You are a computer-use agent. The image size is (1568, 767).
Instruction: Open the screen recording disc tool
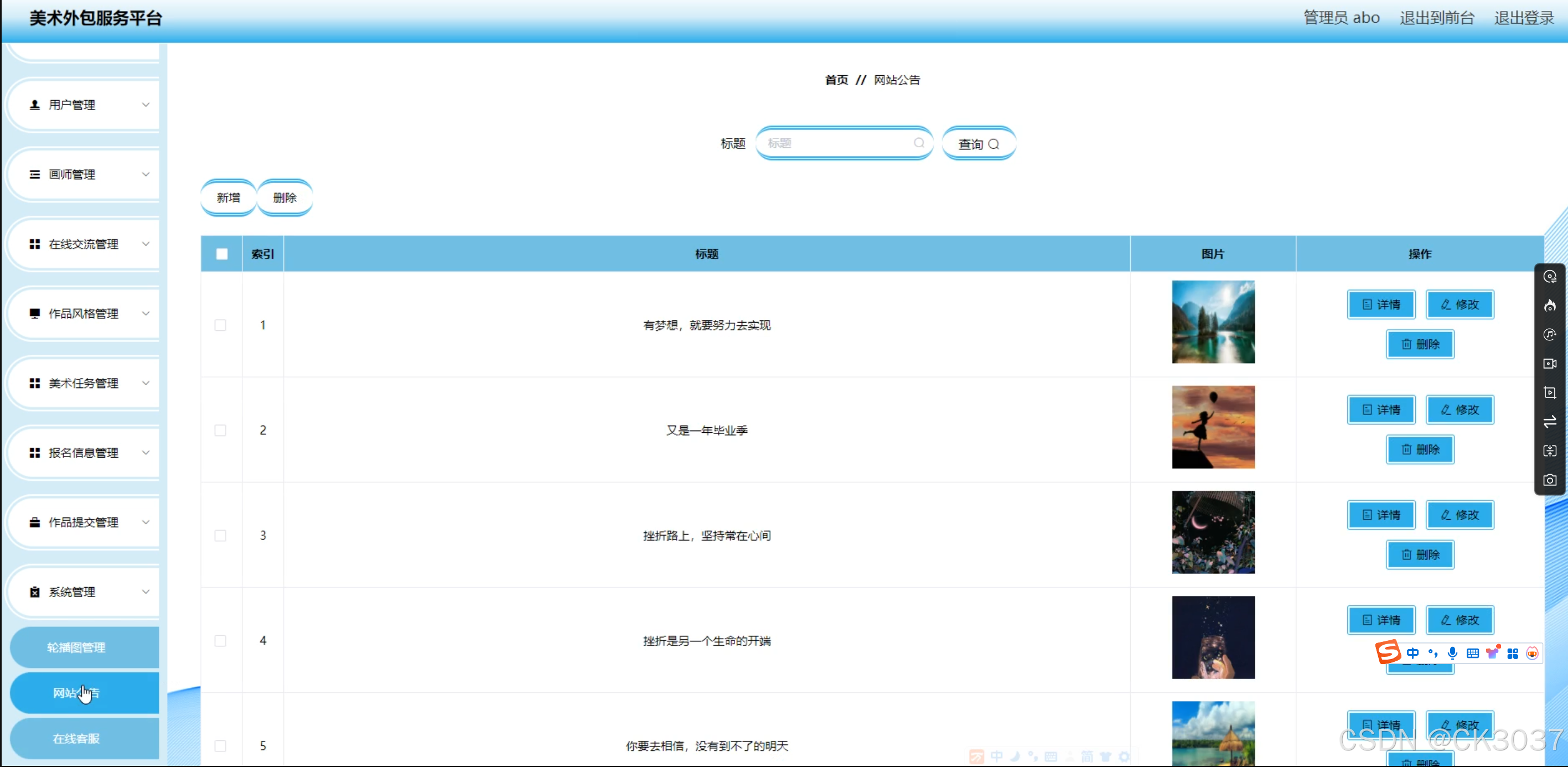(x=1550, y=277)
